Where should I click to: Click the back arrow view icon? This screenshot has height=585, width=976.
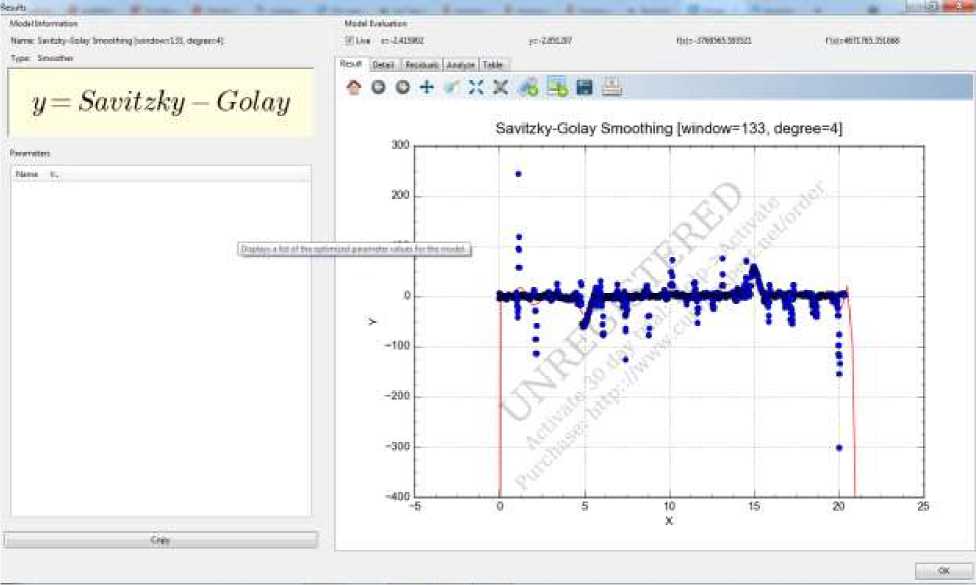tap(378, 87)
